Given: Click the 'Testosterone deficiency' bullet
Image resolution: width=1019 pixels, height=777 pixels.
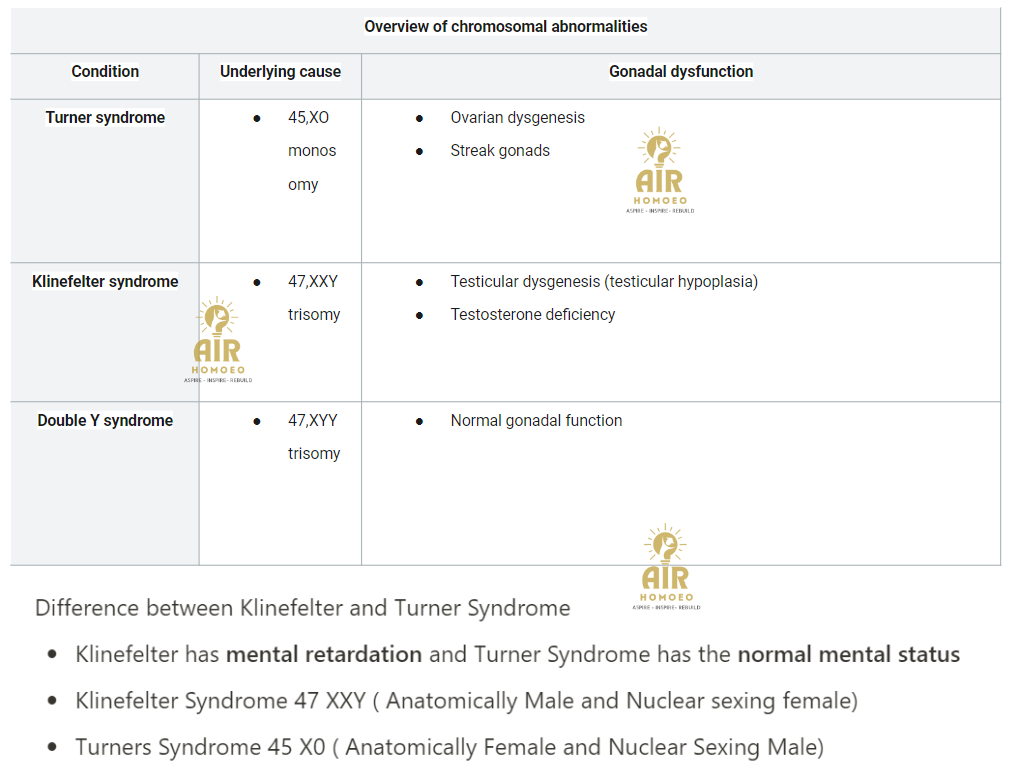Looking at the screenshot, I should point(533,314).
